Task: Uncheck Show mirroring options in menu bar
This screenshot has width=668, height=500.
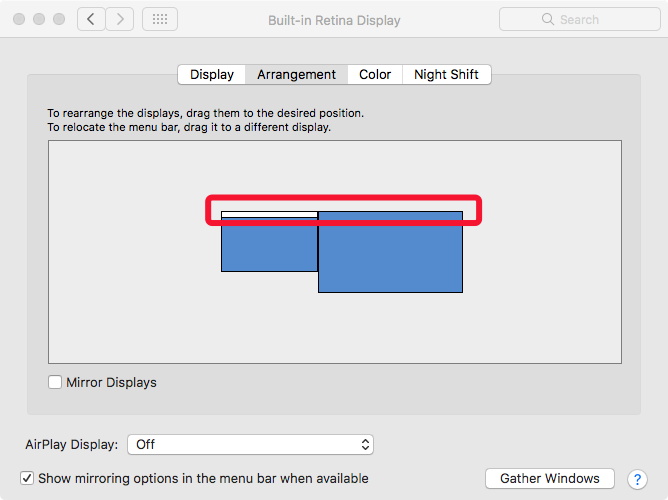Action: [x=27, y=478]
